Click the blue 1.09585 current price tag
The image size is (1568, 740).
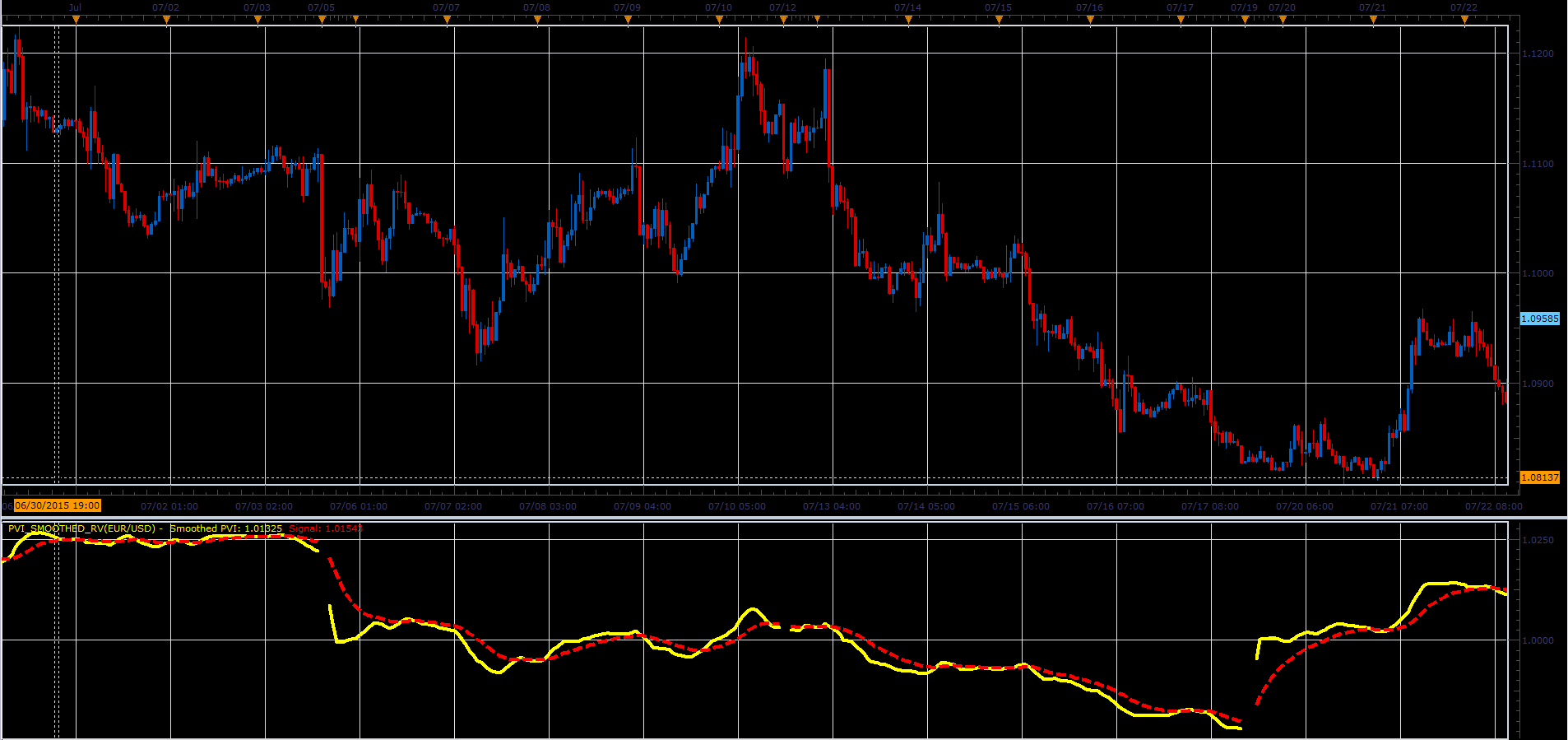(1539, 319)
